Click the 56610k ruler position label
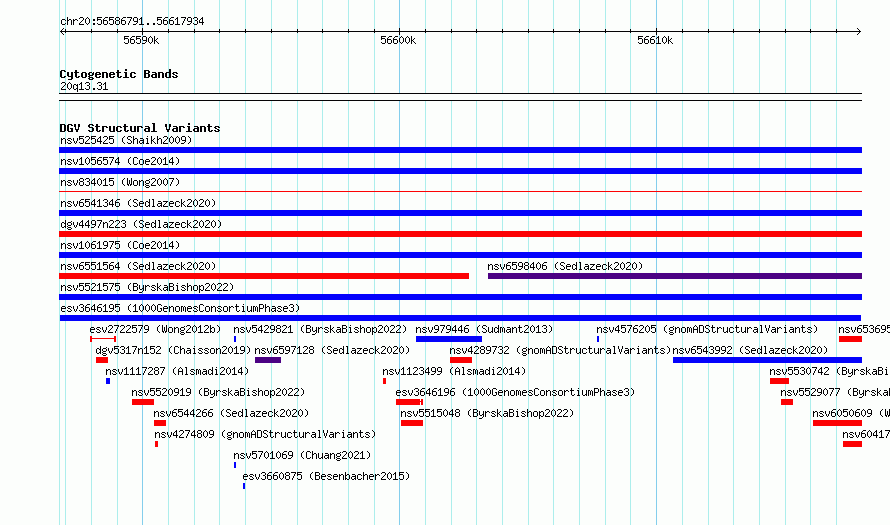Image resolution: width=890 pixels, height=525 pixels. tap(655, 40)
